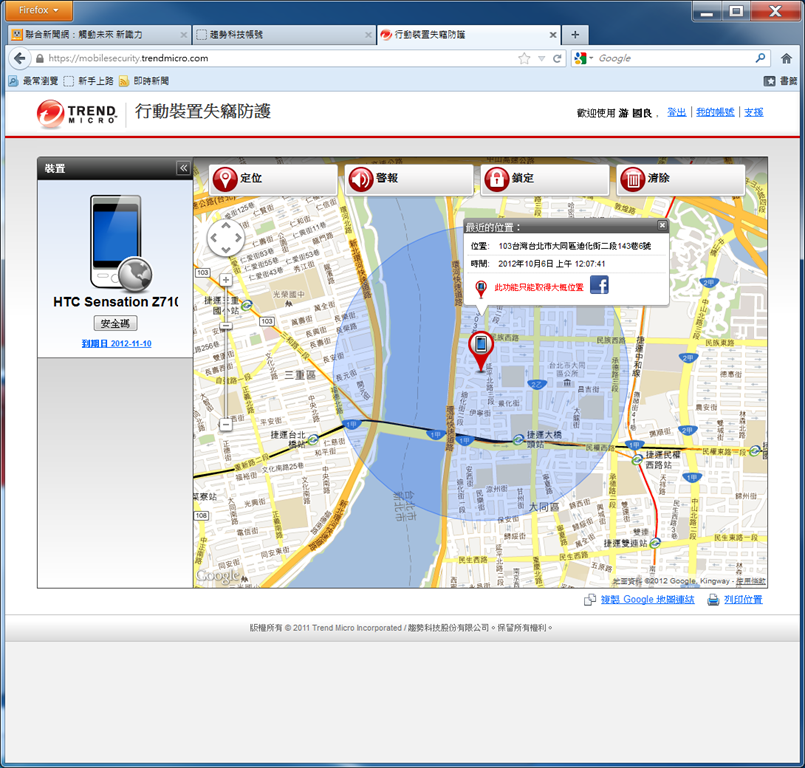Zoom out with the map minus button
This screenshot has width=805, height=768.
(226, 425)
